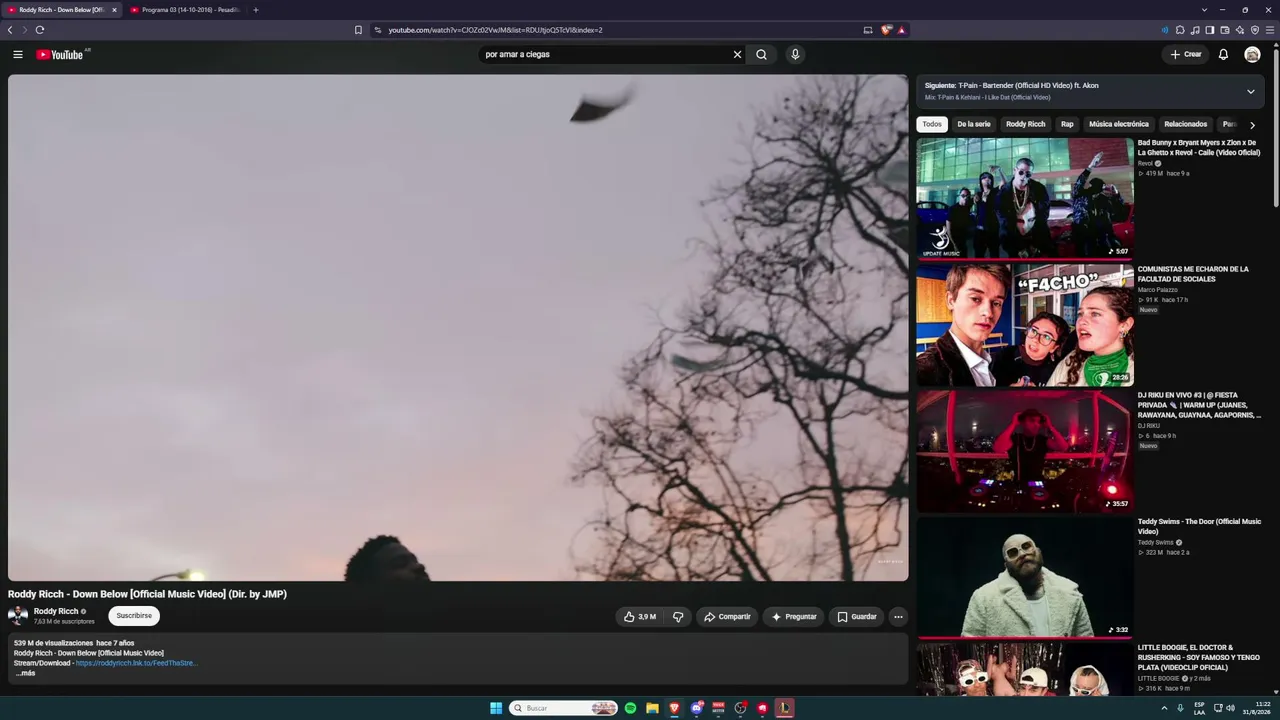Open the Roddy Ricch channel name
1280x720 pixels.
pos(56,611)
